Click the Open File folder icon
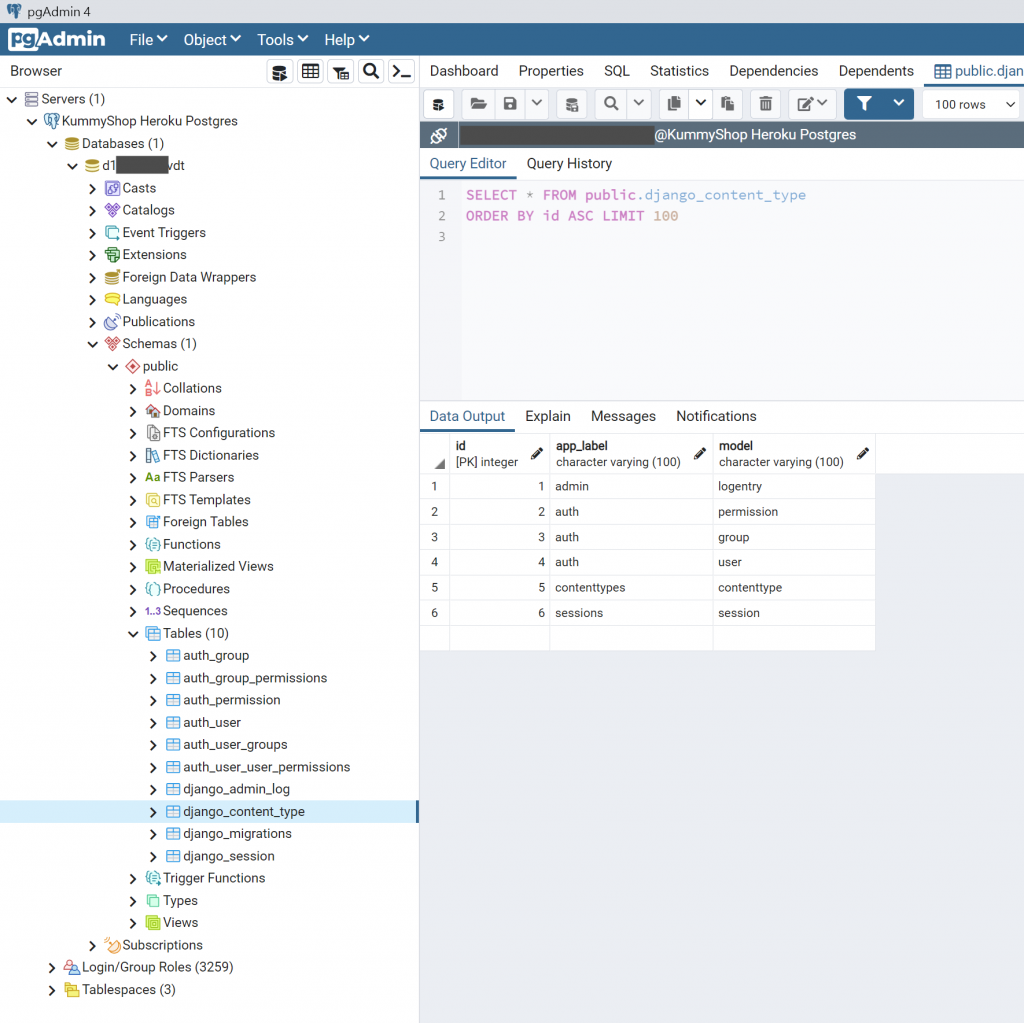1024x1023 pixels. pos(478,104)
